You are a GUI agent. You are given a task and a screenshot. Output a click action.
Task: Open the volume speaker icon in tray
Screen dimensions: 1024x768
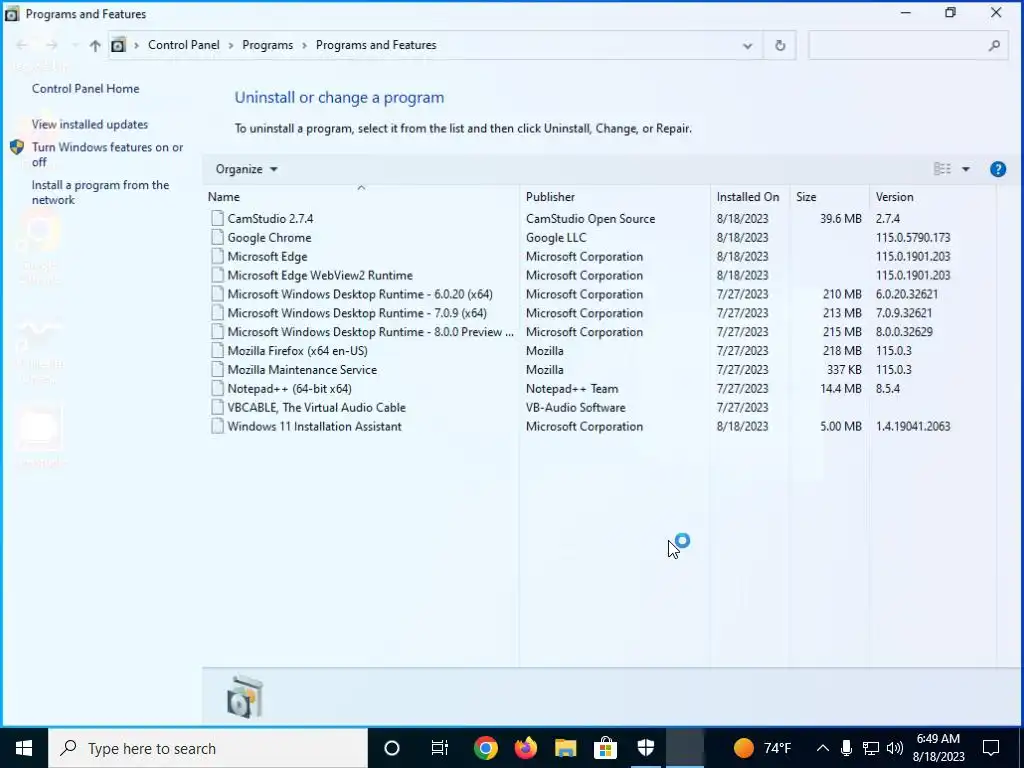(895, 748)
